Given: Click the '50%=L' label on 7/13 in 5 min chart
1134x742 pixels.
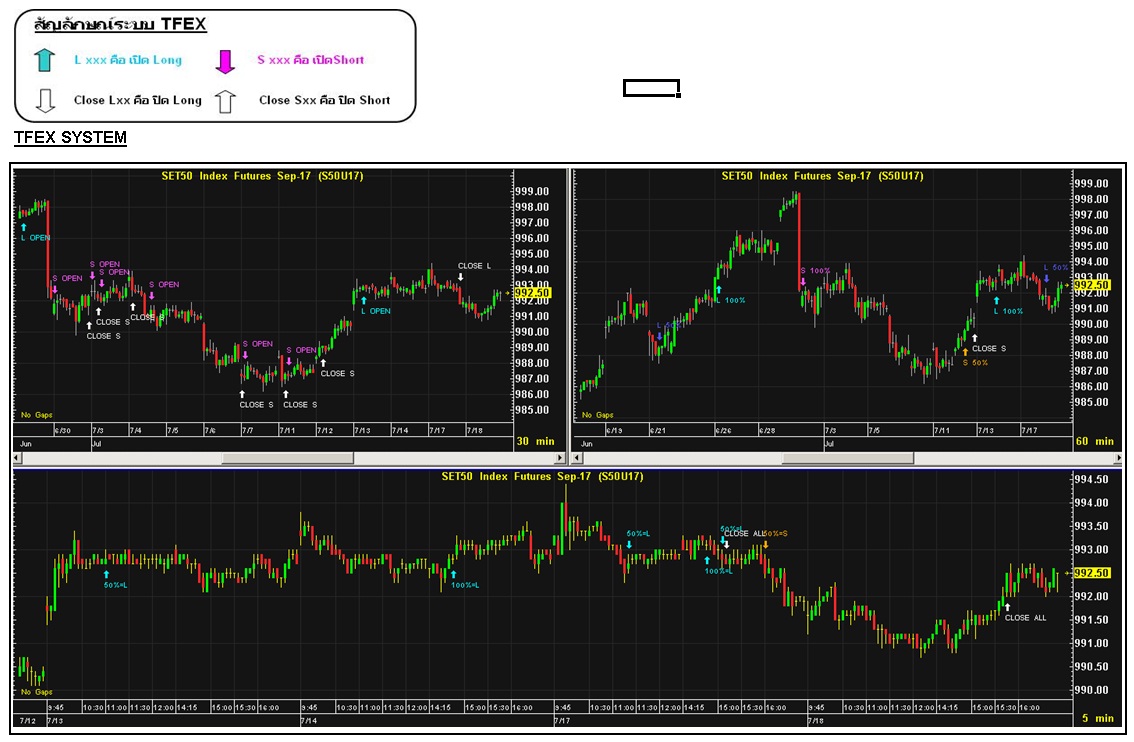Looking at the screenshot, I should [x=115, y=585].
